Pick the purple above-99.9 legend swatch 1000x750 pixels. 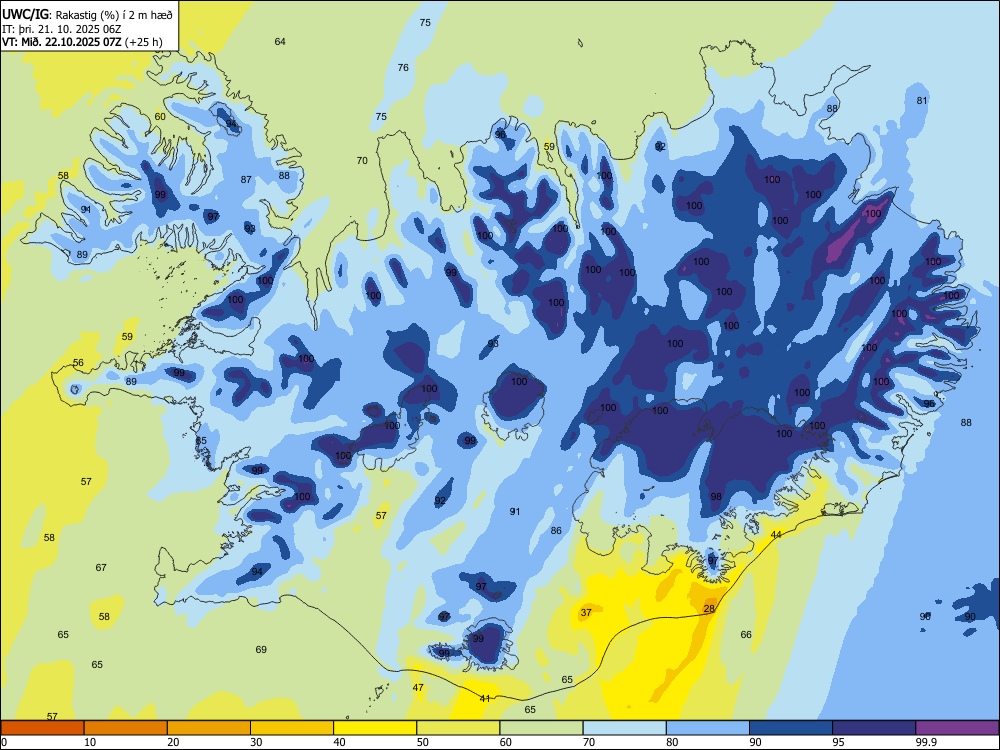click(957, 728)
